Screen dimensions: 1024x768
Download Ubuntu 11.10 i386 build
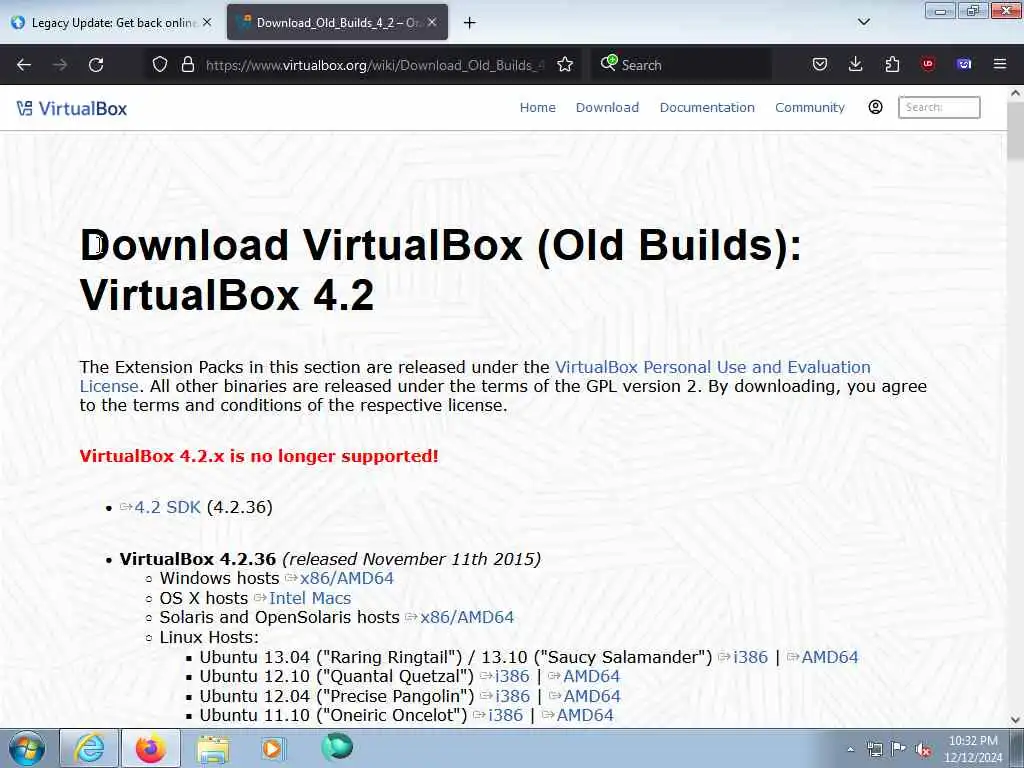click(x=505, y=715)
